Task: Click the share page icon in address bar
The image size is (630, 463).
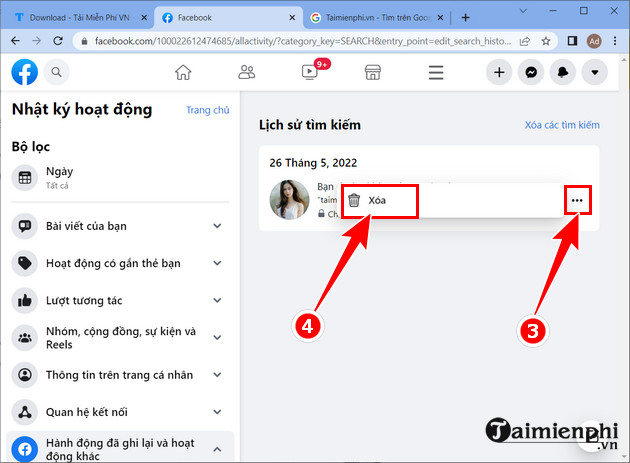Action: click(525, 41)
